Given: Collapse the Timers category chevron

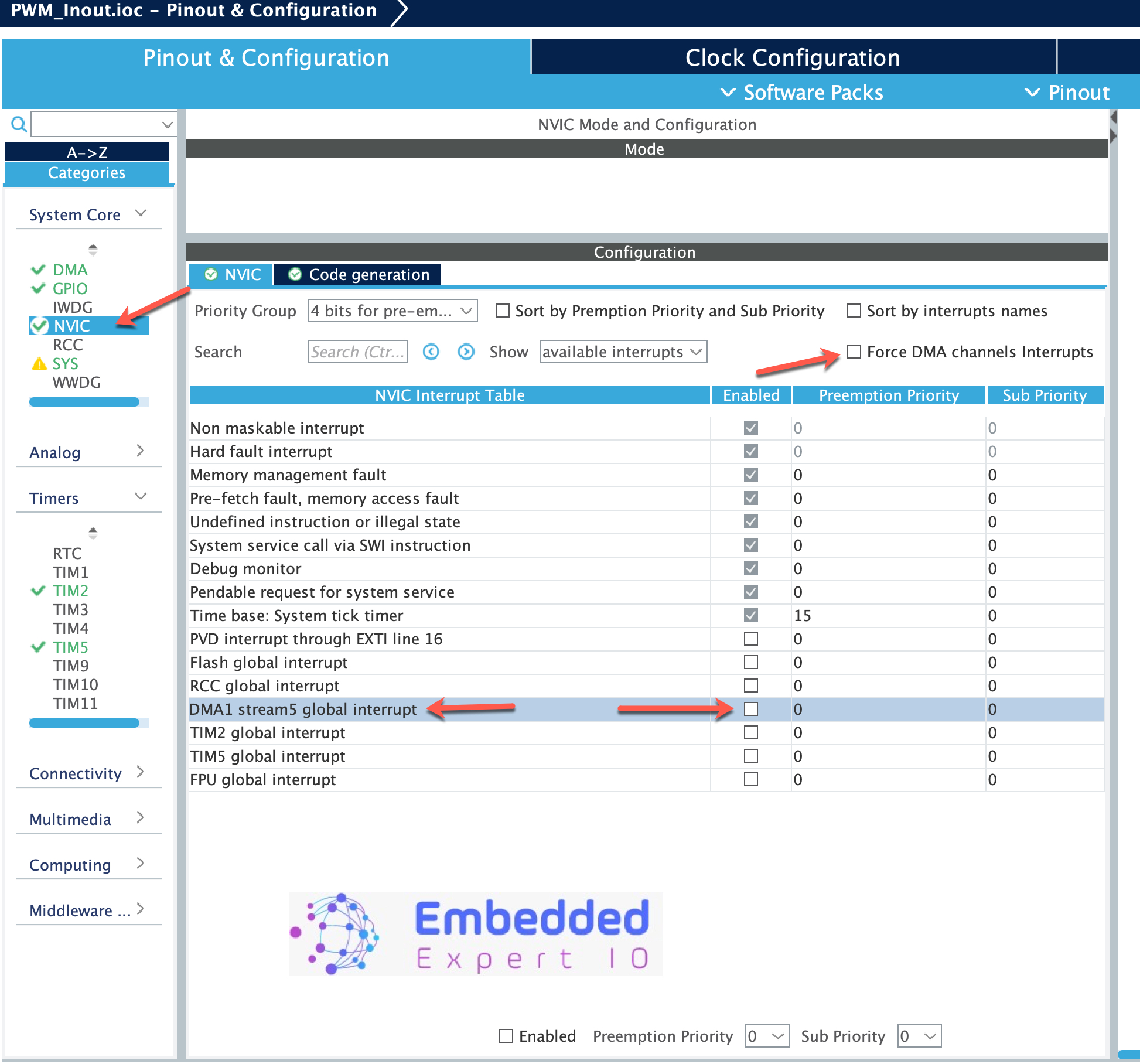Looking at the screenshot, I should tap(141, 496).
